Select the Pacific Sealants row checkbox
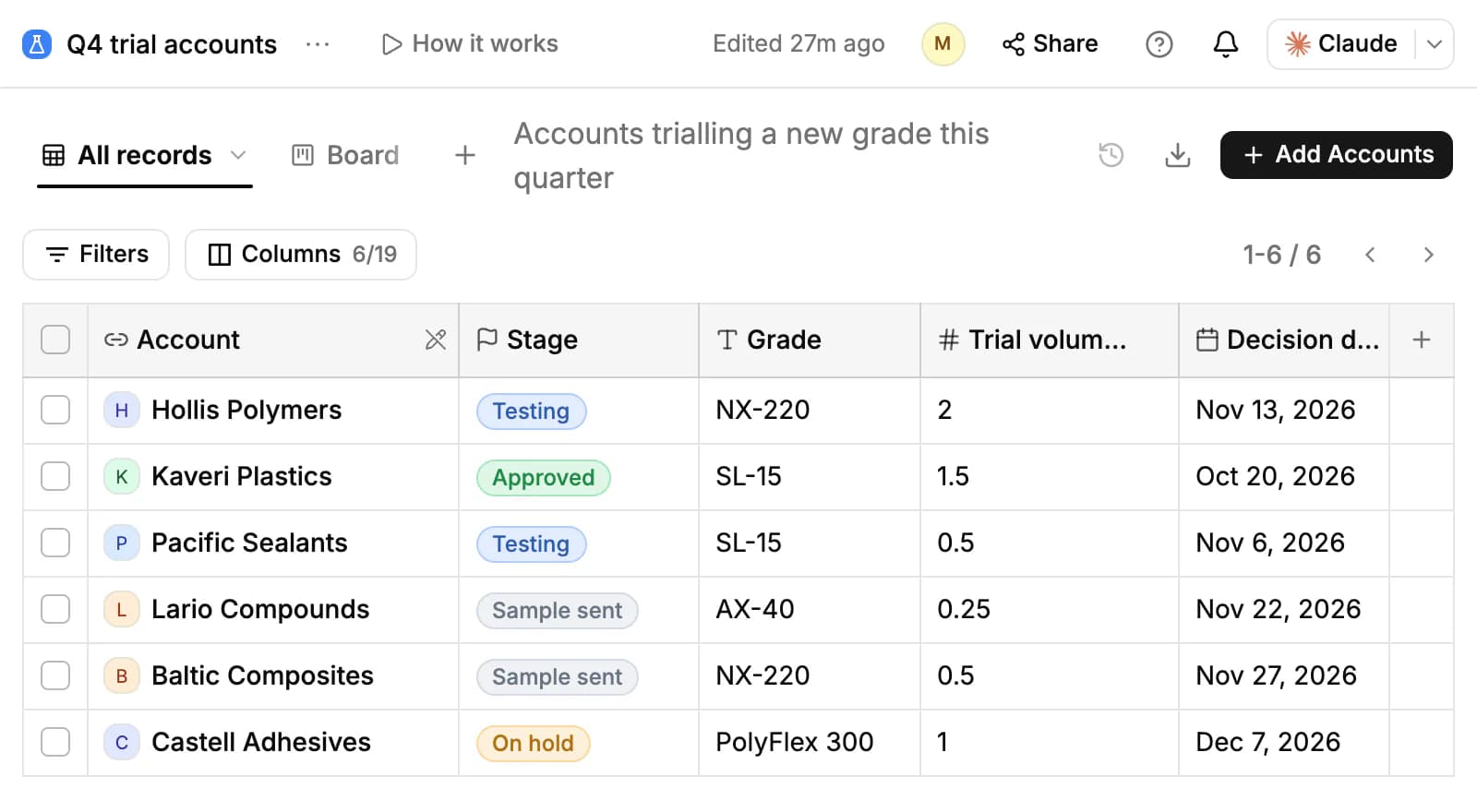The width and height of the screenshot is (1477, 812). 55,543
